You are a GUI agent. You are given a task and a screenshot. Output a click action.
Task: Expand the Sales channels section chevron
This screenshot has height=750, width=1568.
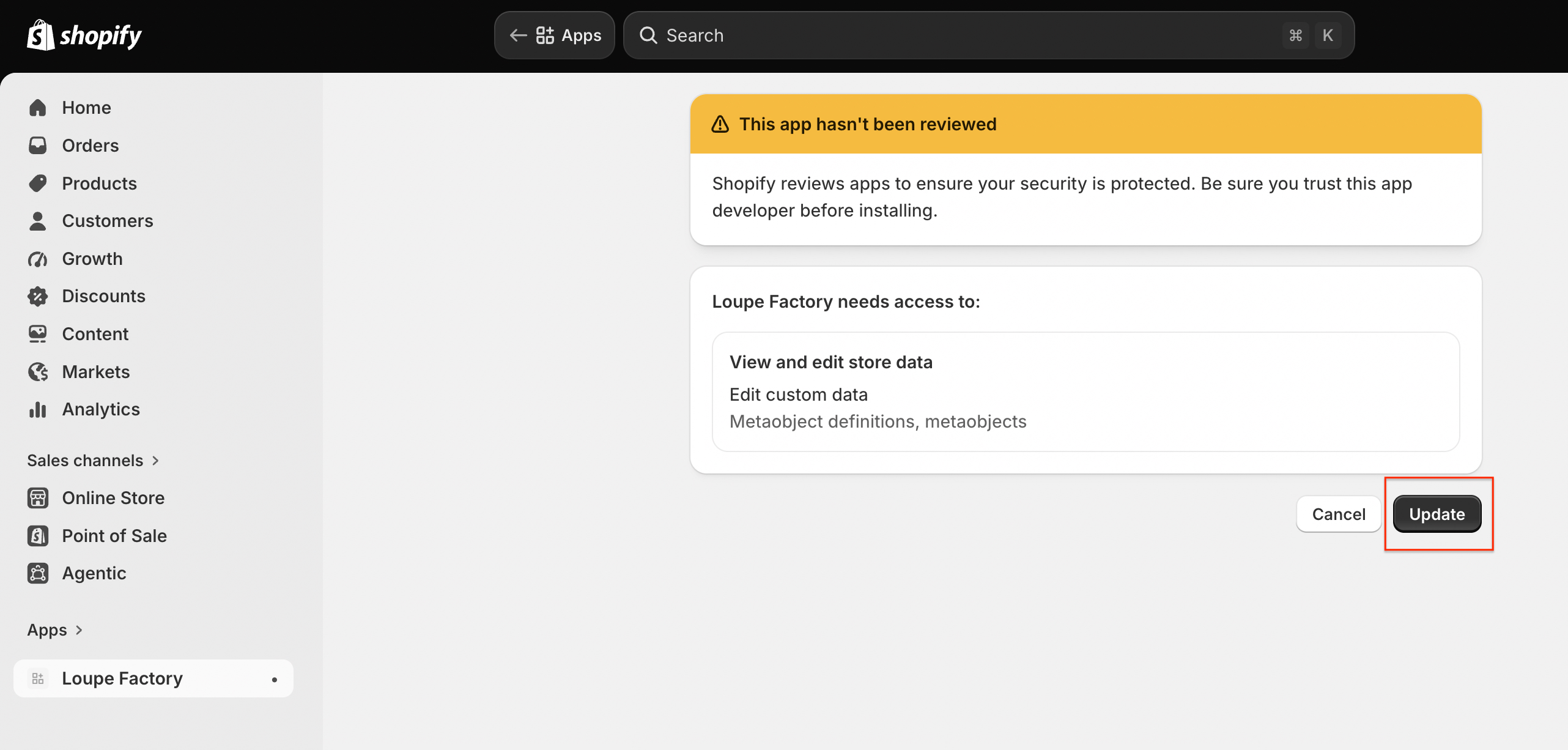(x=156, y=461)
